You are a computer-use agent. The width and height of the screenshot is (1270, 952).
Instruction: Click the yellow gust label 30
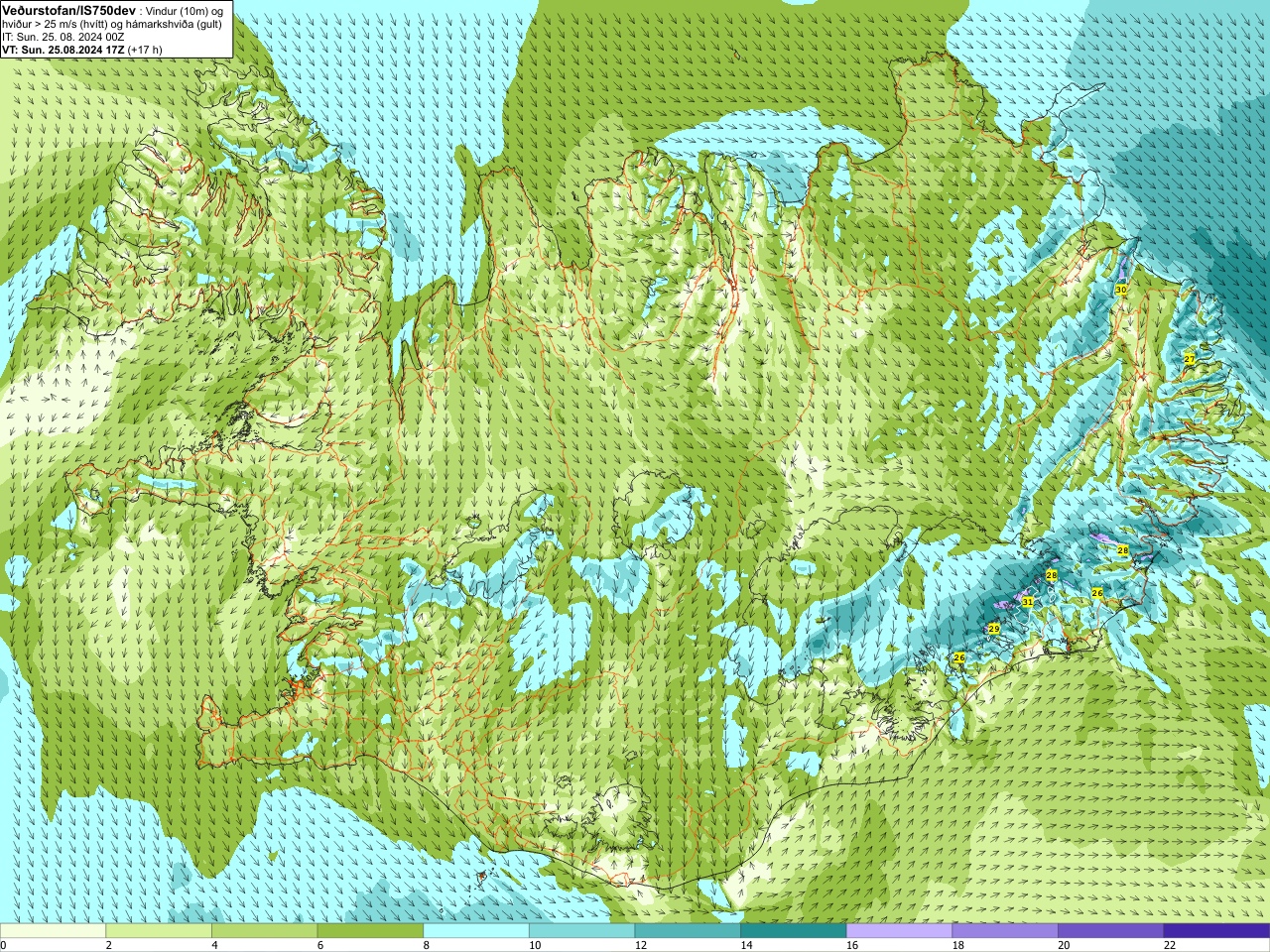(1121, 290)
